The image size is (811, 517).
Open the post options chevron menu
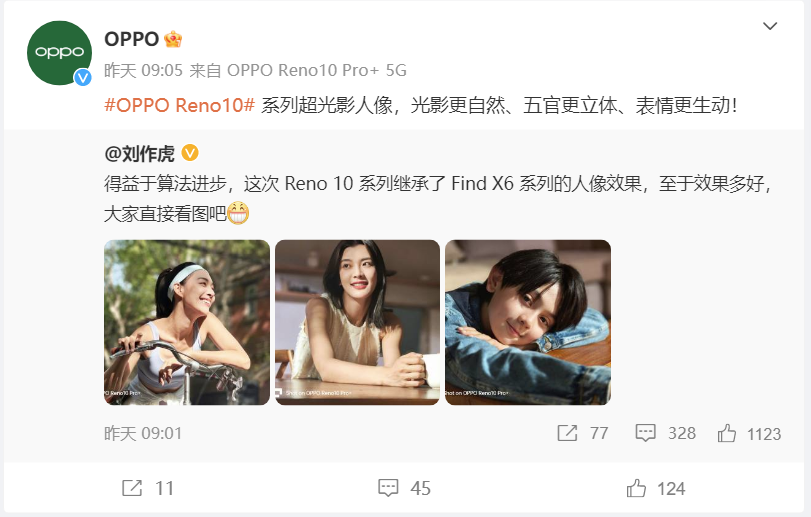(x=770, y=26)
